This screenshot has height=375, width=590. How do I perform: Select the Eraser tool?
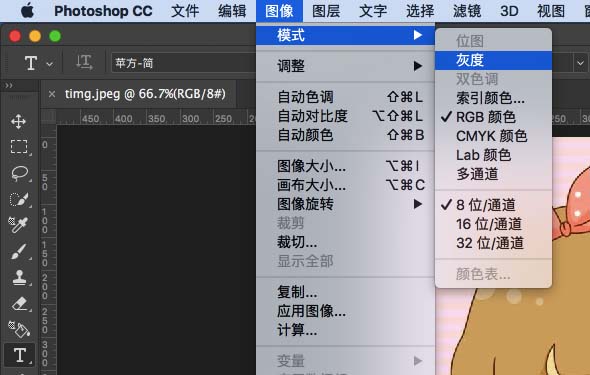click(x=19, y=304)
